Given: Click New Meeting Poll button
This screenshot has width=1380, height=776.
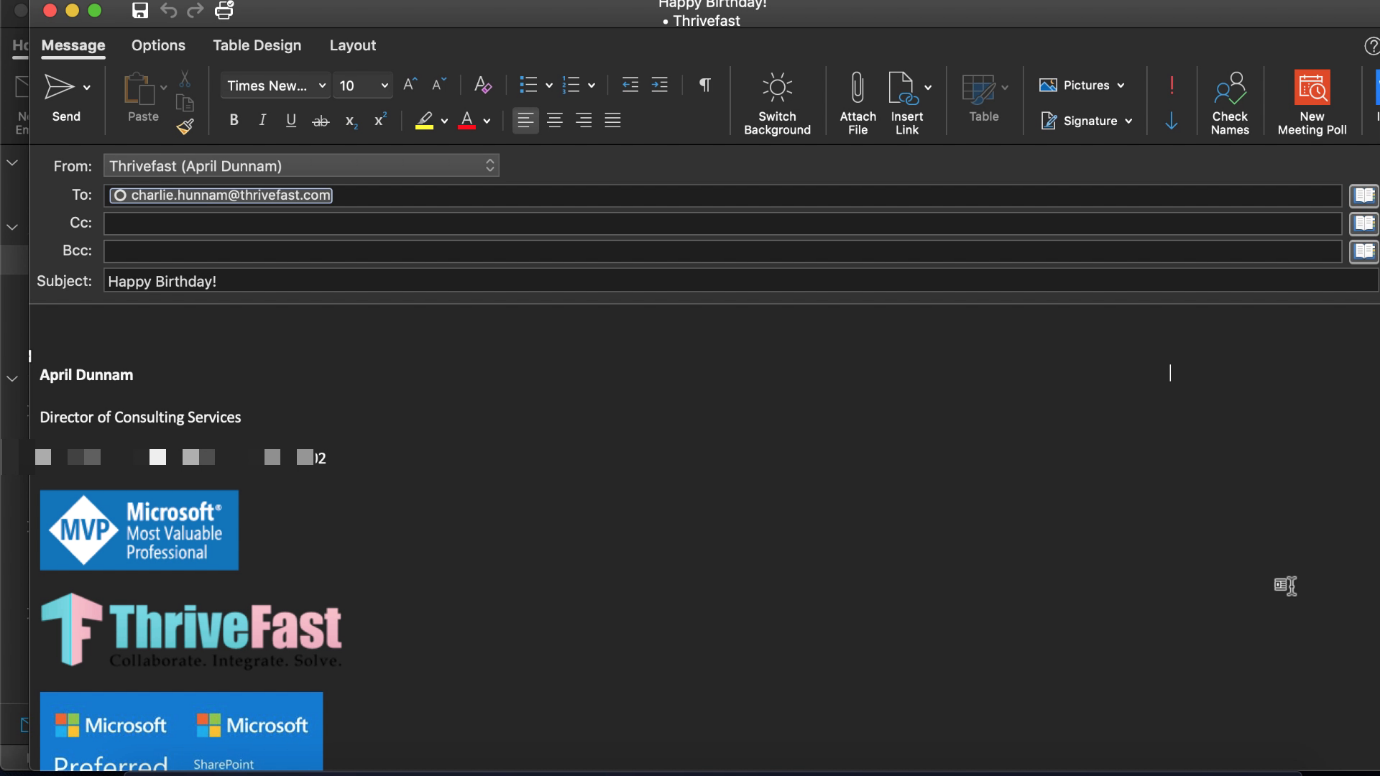Looking at the screenshot, I should point(1312,103).
